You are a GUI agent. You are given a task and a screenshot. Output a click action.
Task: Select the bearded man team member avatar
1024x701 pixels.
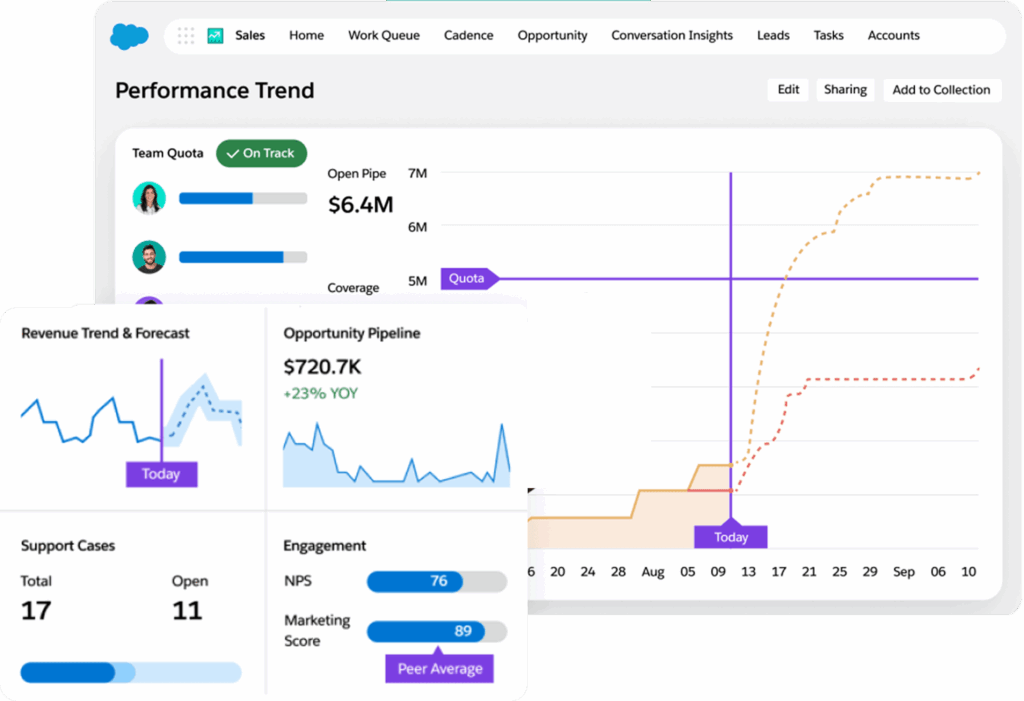point(149,257)
